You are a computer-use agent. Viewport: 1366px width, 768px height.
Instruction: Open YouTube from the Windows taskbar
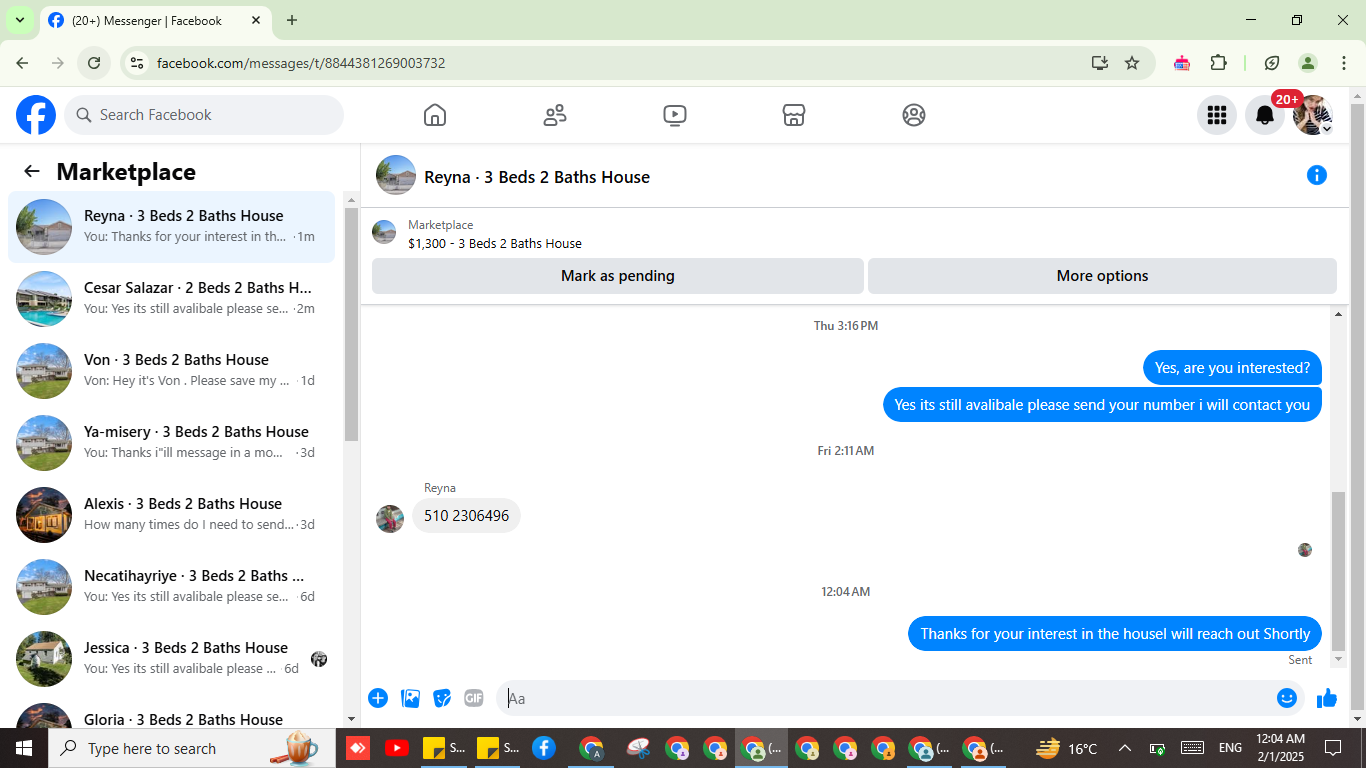[x=396, y=748]
